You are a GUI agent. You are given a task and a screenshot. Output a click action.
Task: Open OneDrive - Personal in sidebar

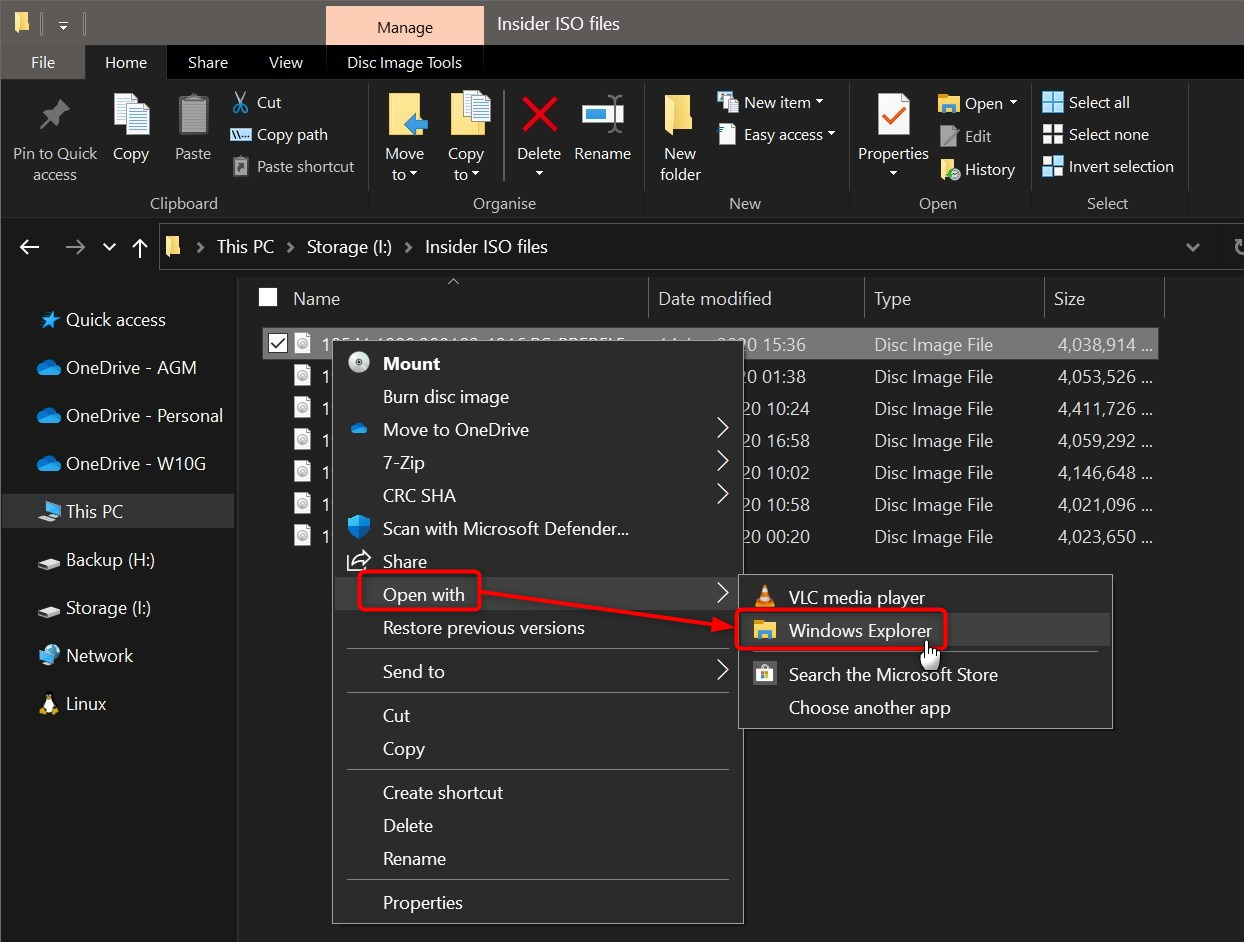pyautogui.click(x=130, y=416)
